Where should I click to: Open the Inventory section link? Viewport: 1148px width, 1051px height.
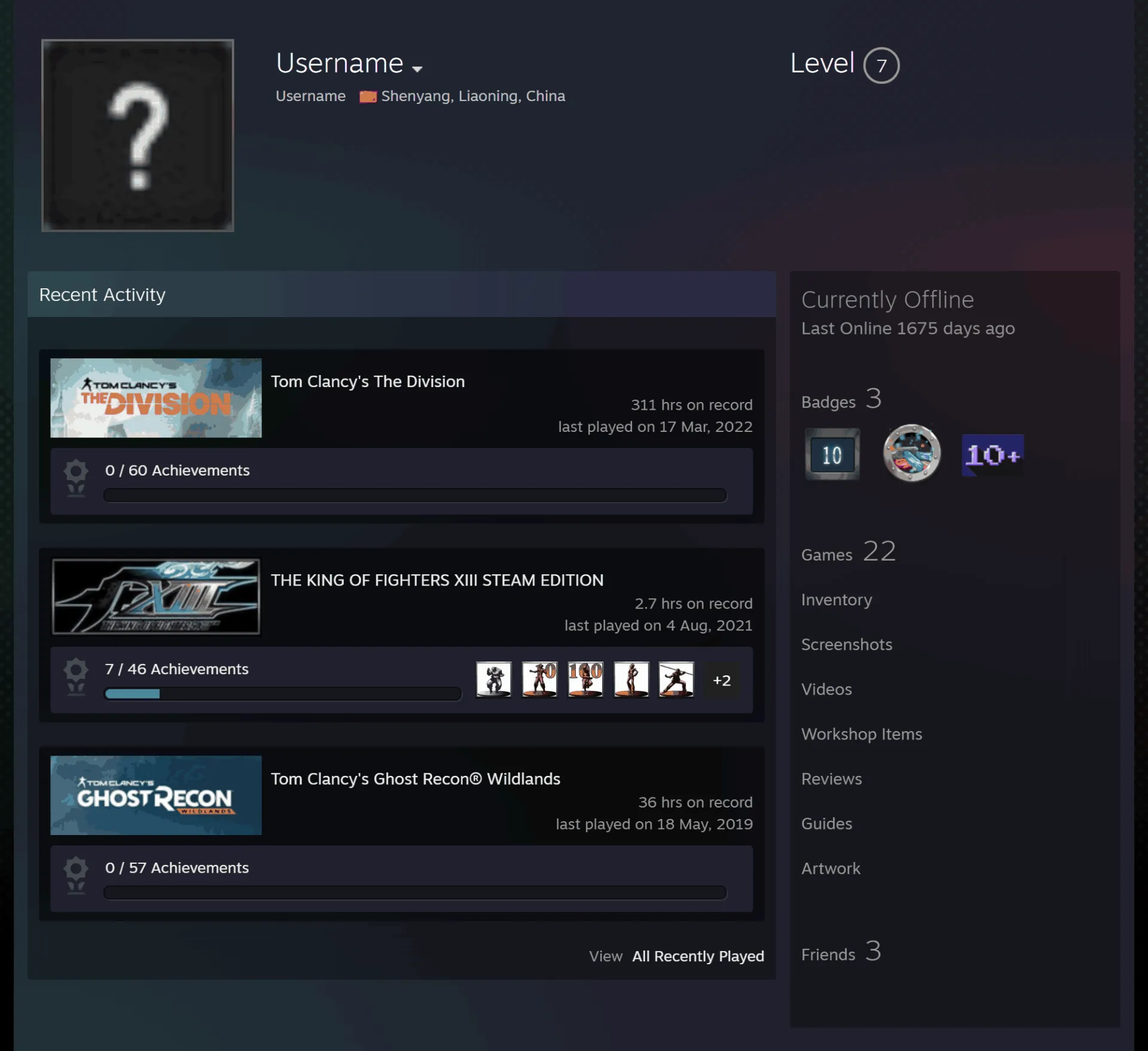(836, 599)
